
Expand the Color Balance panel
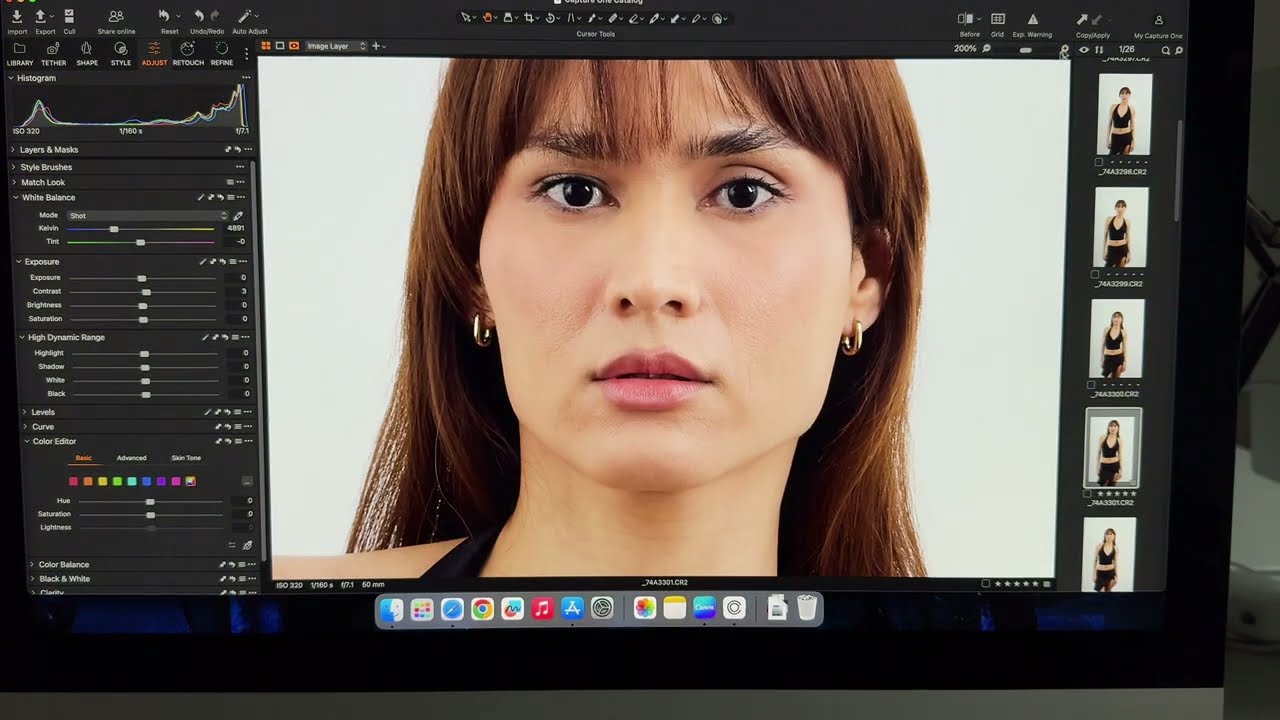click(31, 565)
